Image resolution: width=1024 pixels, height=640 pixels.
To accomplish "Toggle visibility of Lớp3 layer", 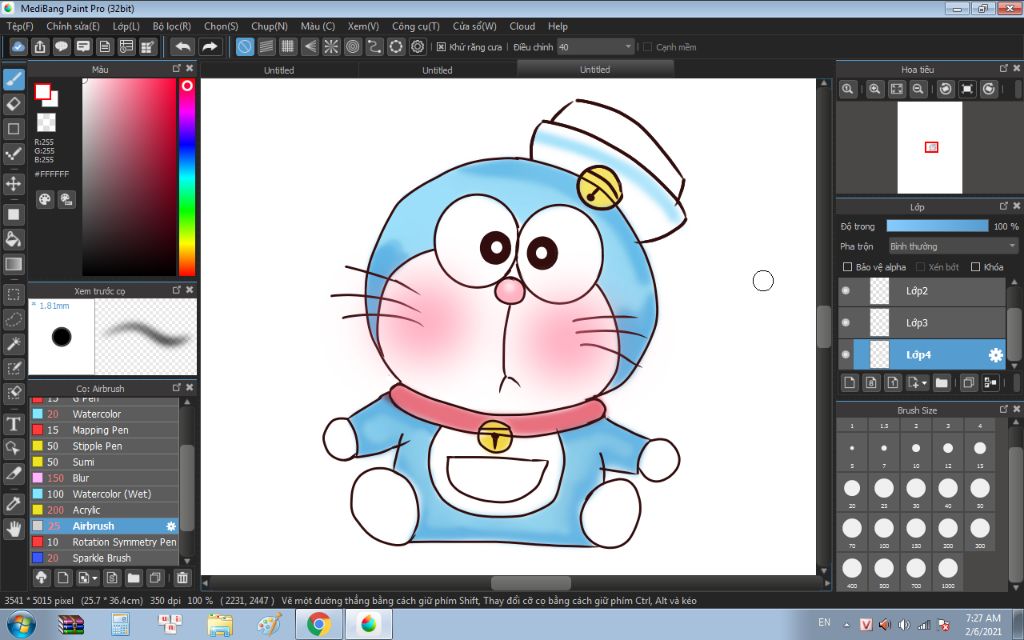I will click(846, 323).
